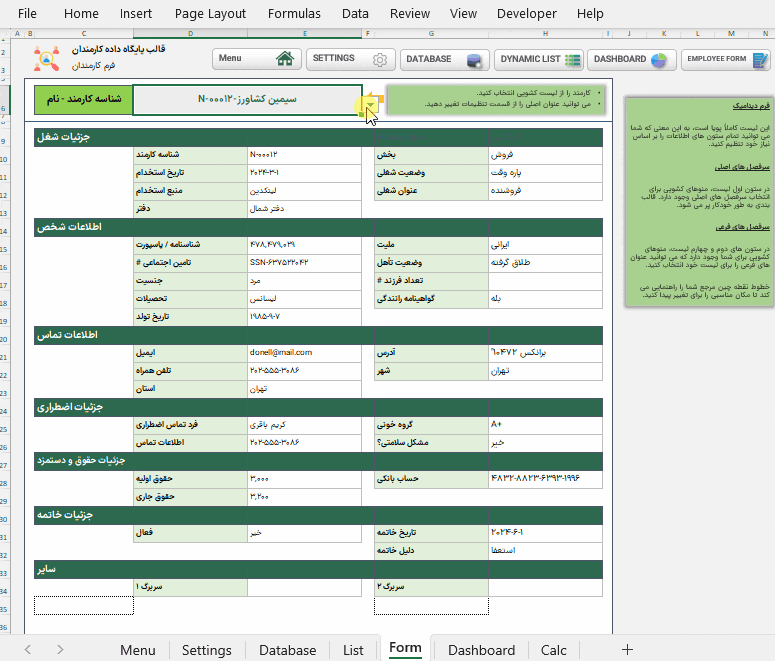This screenshot has width=775, height=661.
Task: Click the employee database logo icon
Action: click(46, 58)
